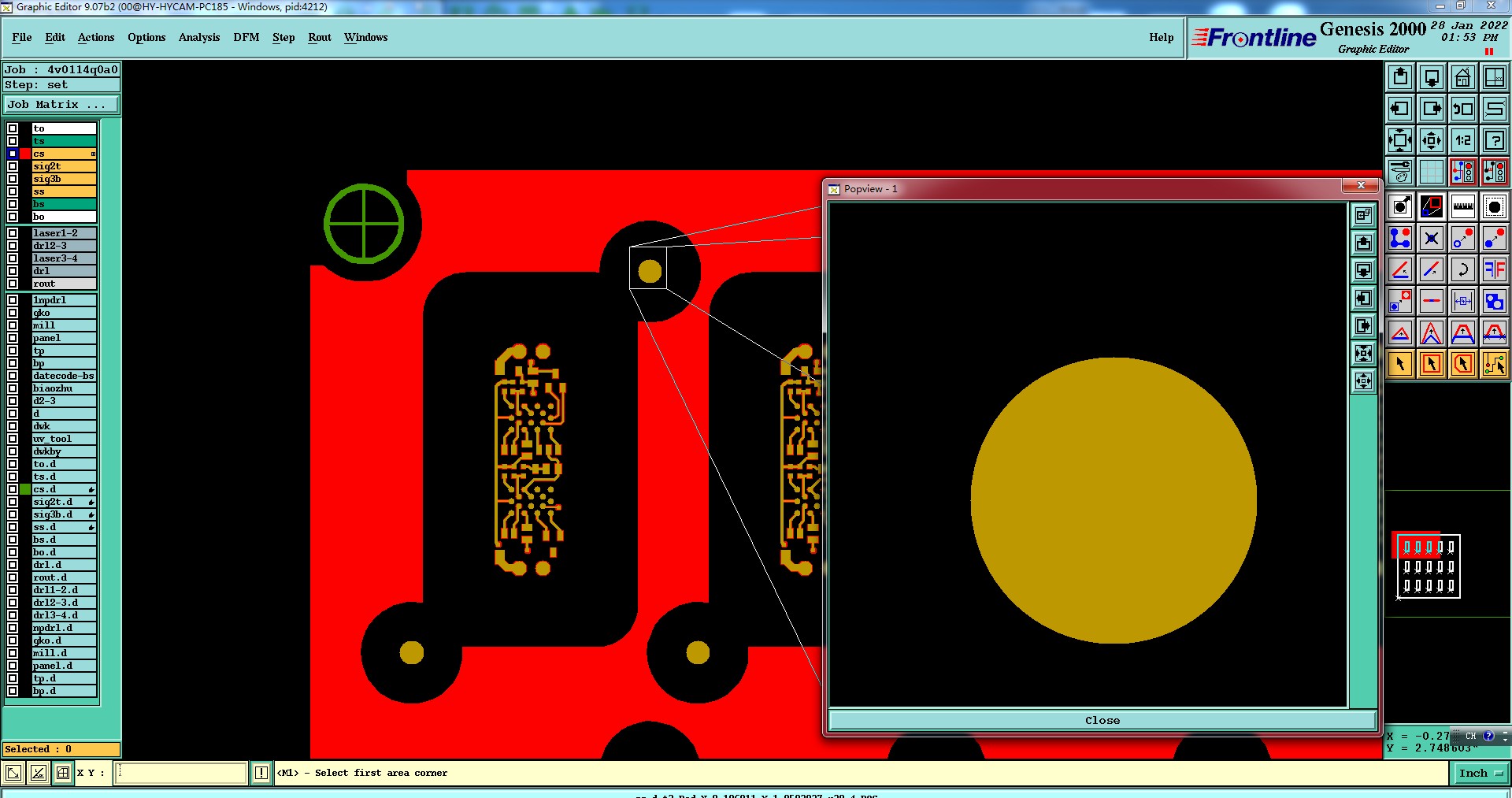Select the datecode-bs layer row
Screen dimensions: 1512x798
click(64, 376)
